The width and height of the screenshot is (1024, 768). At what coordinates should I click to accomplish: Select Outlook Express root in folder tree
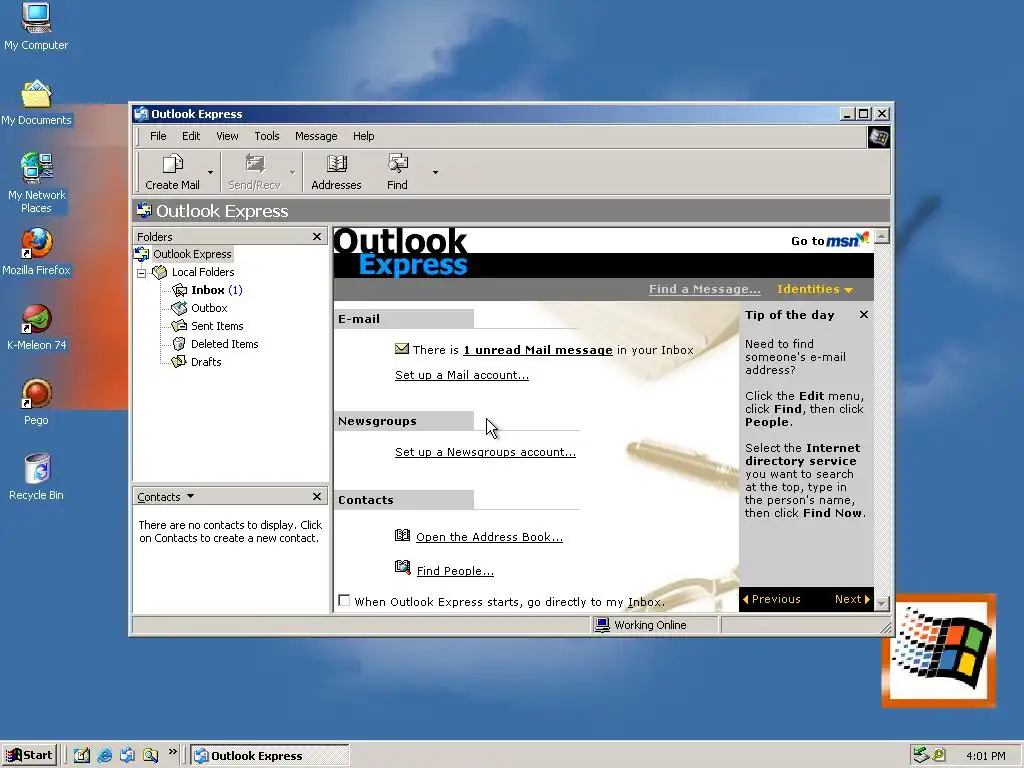pyautogui.click(x=192, y=254)
